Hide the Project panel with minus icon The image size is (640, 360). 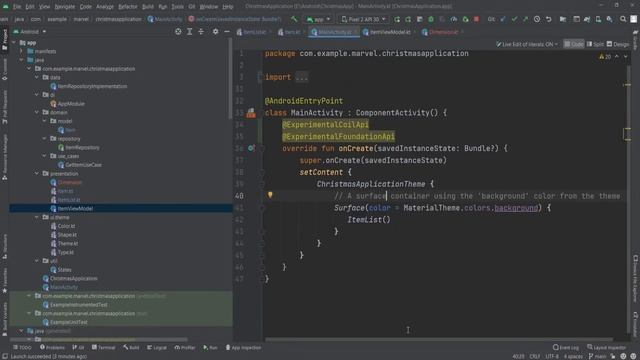coord(227,31)
